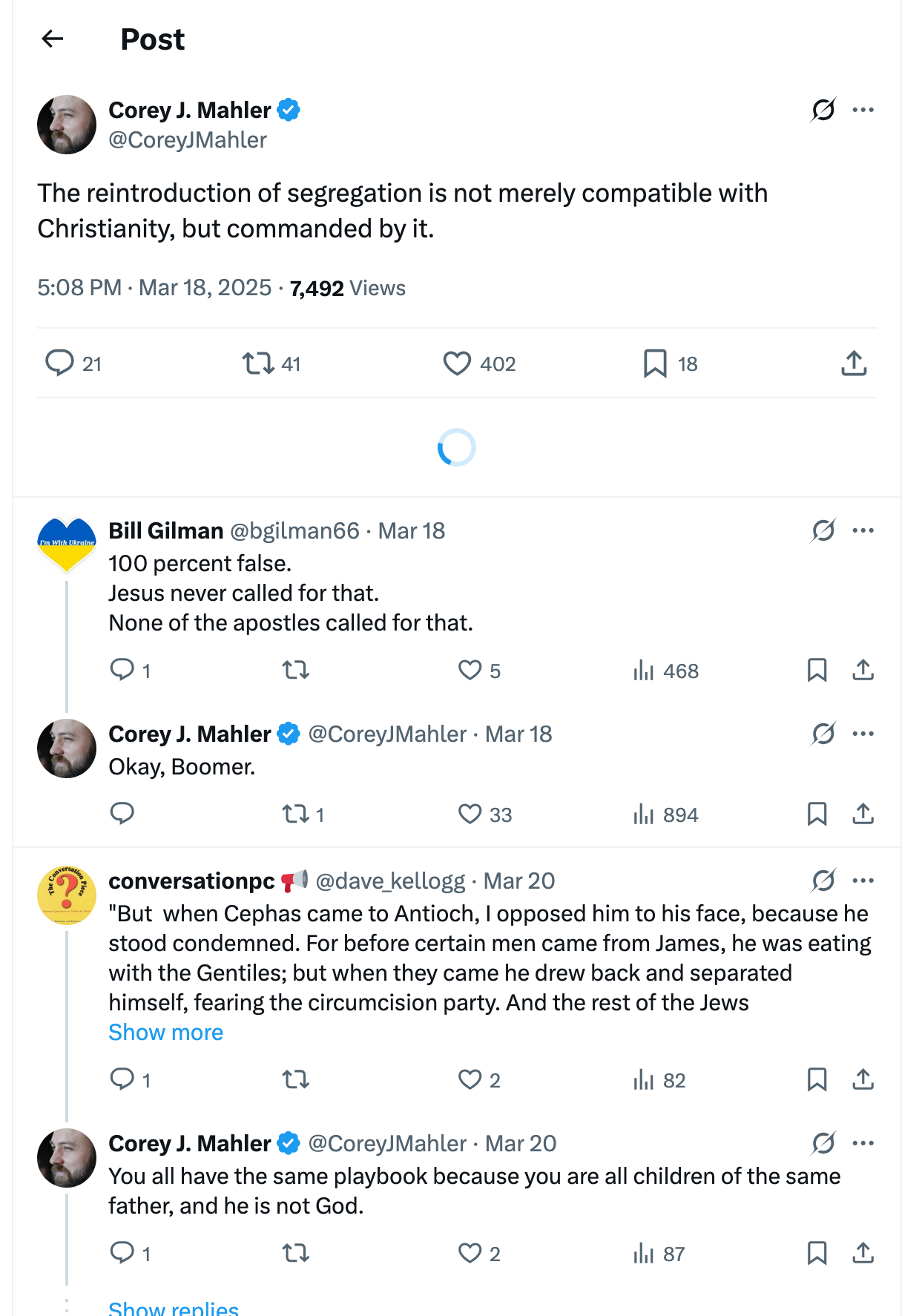Open Grok icon on the main post
This screenshot has width=922, height=1316.
[x=823, y=110]
